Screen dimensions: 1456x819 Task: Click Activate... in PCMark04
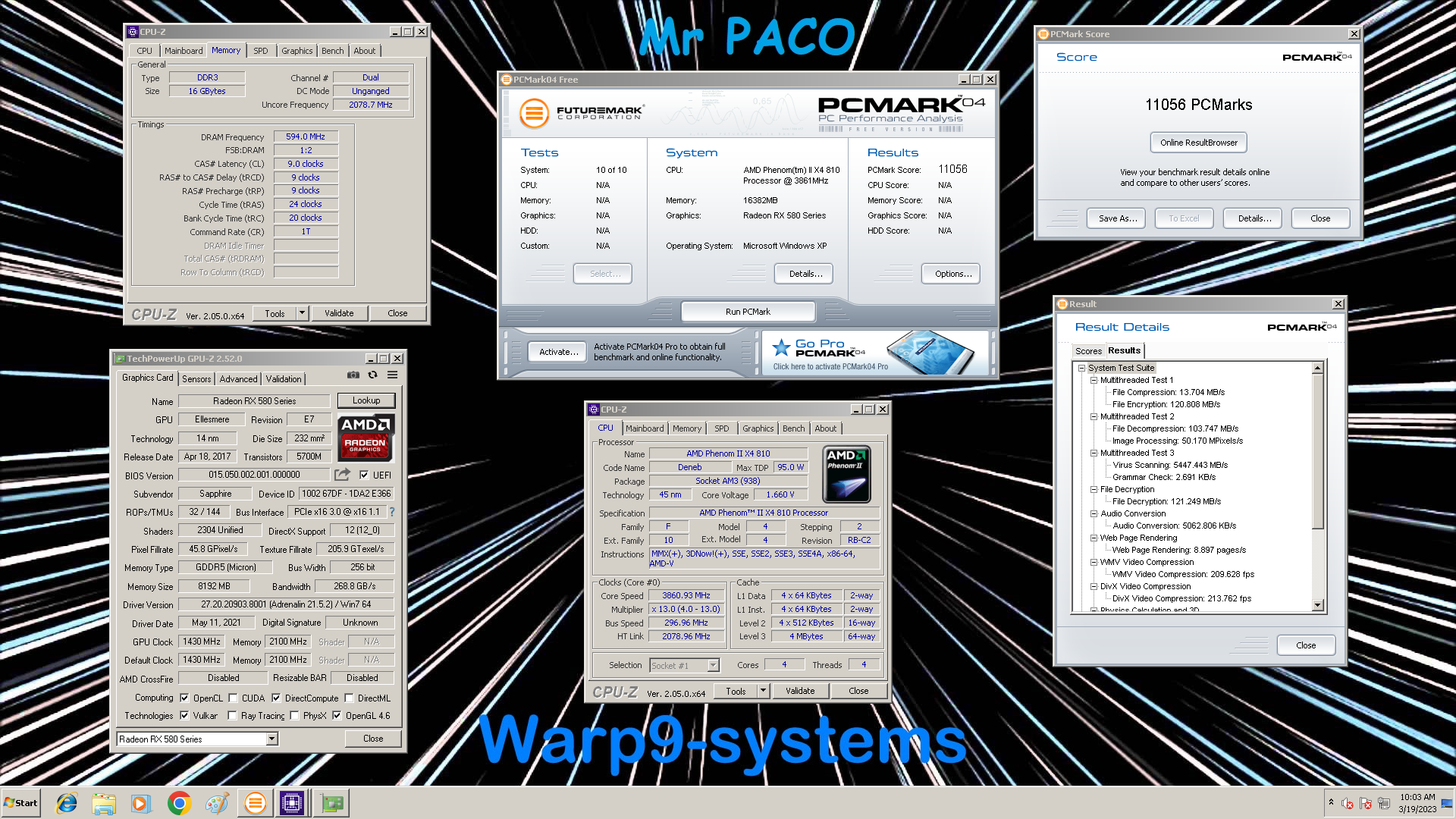pyautogui.click(x=558, y=352)
